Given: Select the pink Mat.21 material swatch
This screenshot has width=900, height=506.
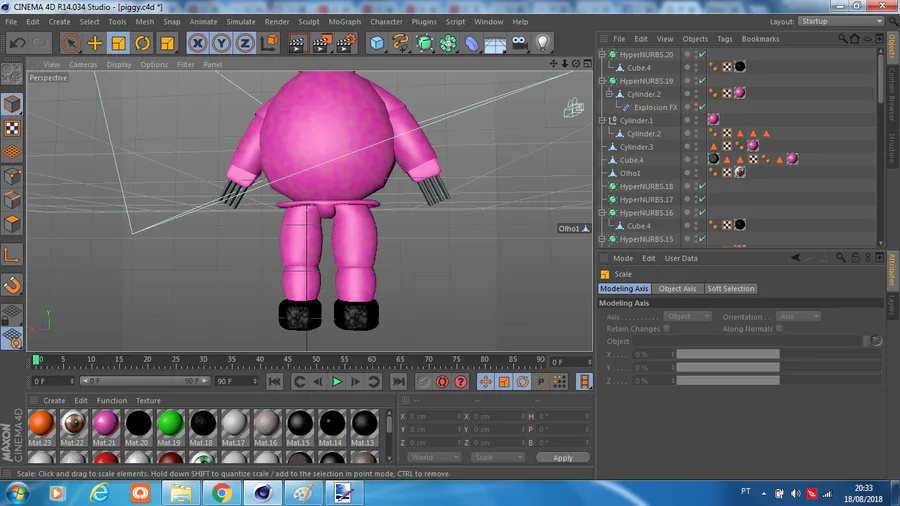Looking at the screenshot, I should (106, 424).
